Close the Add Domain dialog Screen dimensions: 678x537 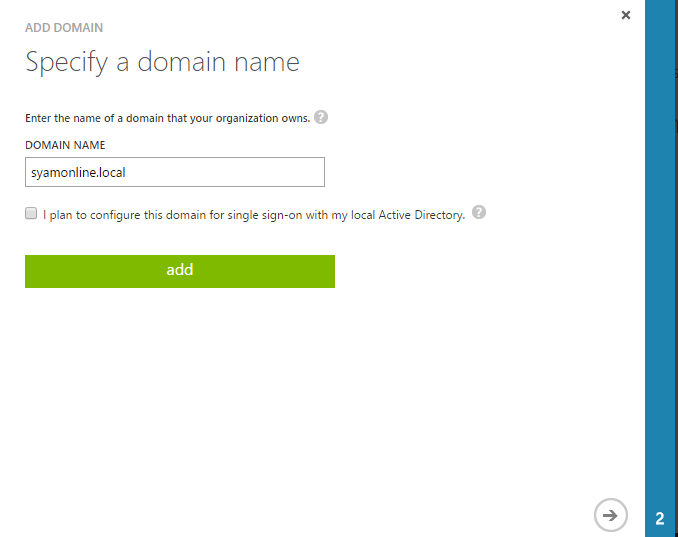(626, 15)
